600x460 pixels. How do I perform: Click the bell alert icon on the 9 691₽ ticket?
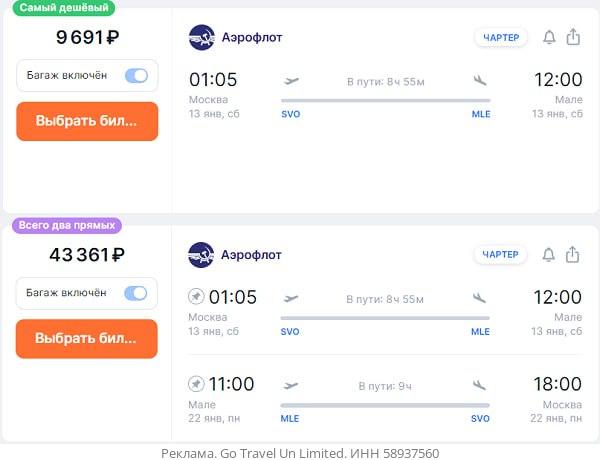pos(549,38)
